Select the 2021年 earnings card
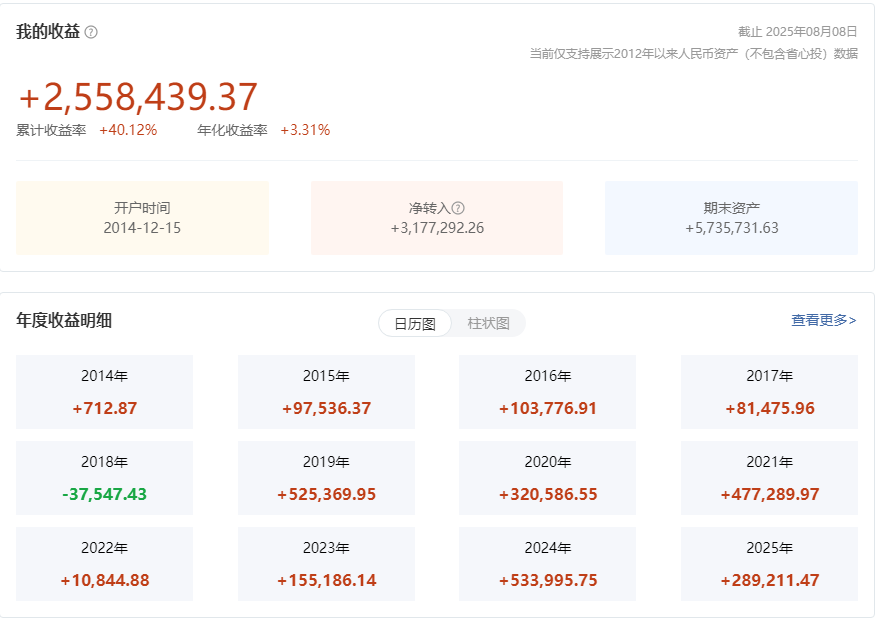Viewport: 875px width, 627px height. [769, 478]
